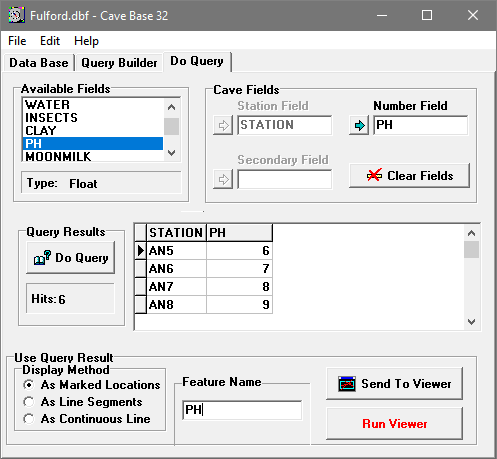
Task: Select the AN5 station cell
Action: (176, 251)
